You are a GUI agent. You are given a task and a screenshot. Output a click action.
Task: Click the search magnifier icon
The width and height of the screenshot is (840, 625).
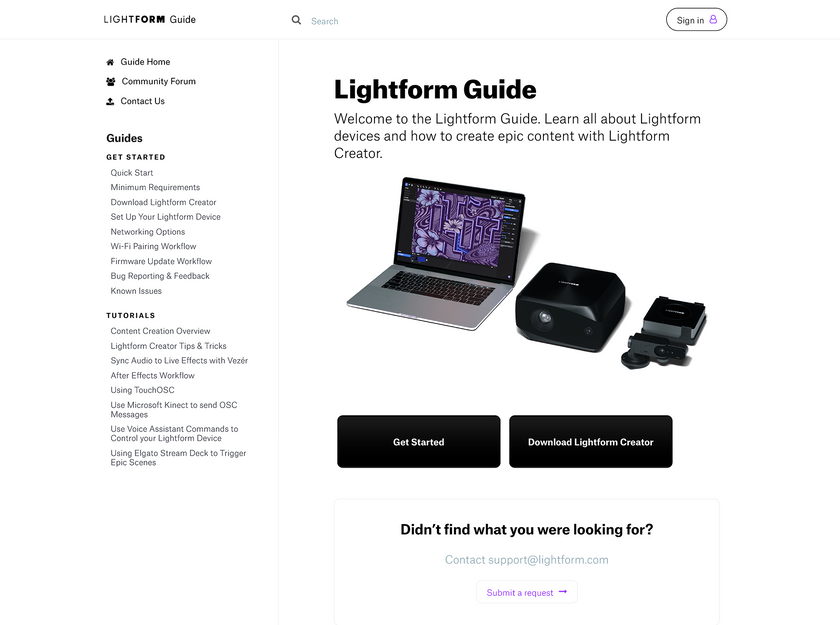tap(296, 20)
